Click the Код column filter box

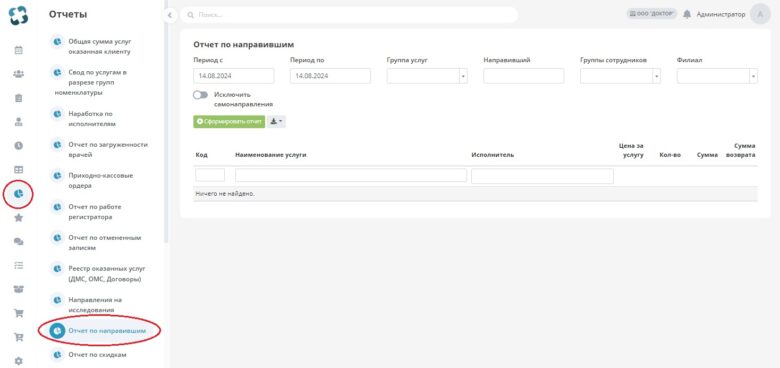[210, 175]
